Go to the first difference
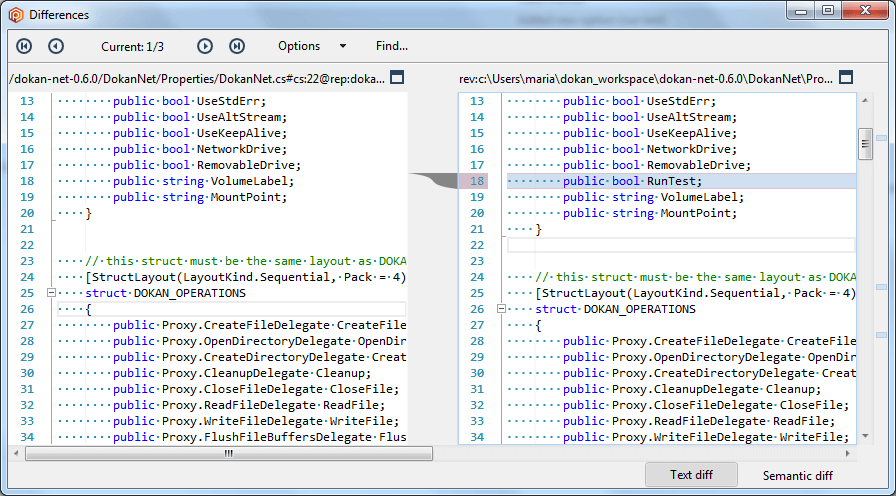 click(x=24, y=46)
